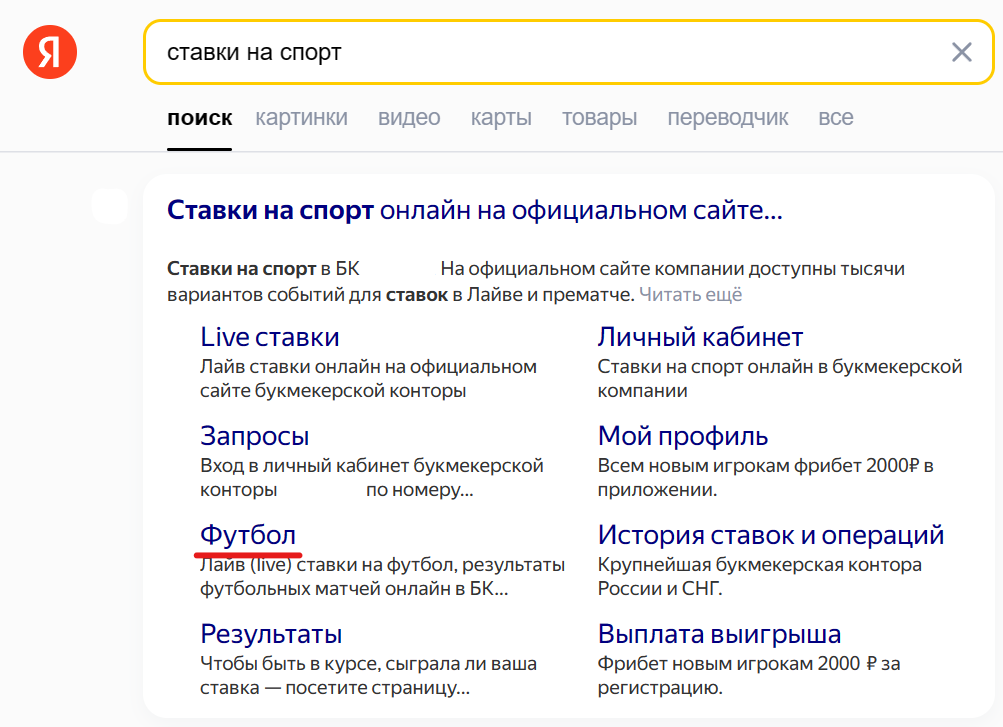This screenshot has height=727, width=1003.
Task: Click the text "Вход в личный кабинет букмекерской конторы"
Action: (372, 478)
